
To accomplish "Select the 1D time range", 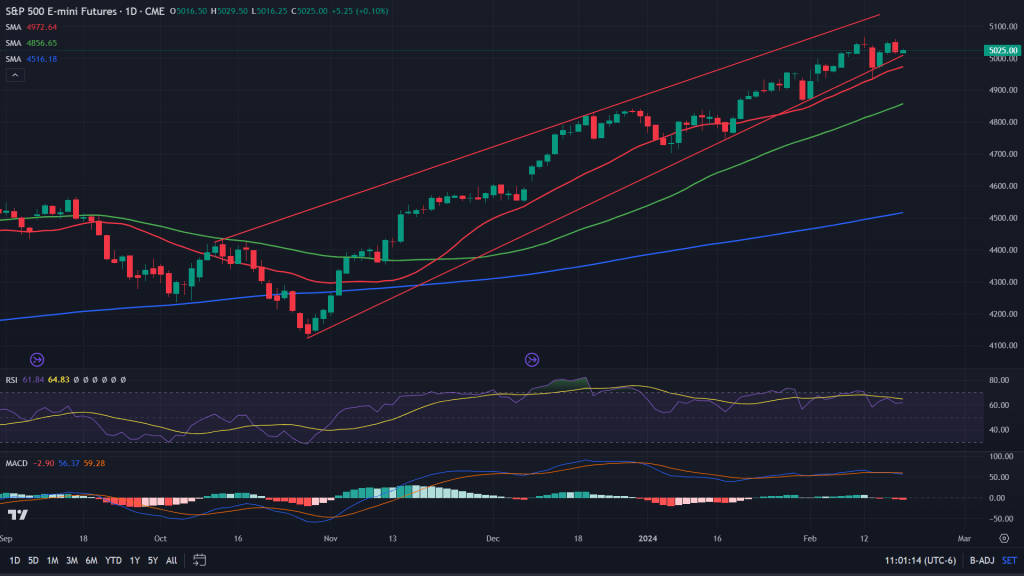I will (x=15, y=560).
